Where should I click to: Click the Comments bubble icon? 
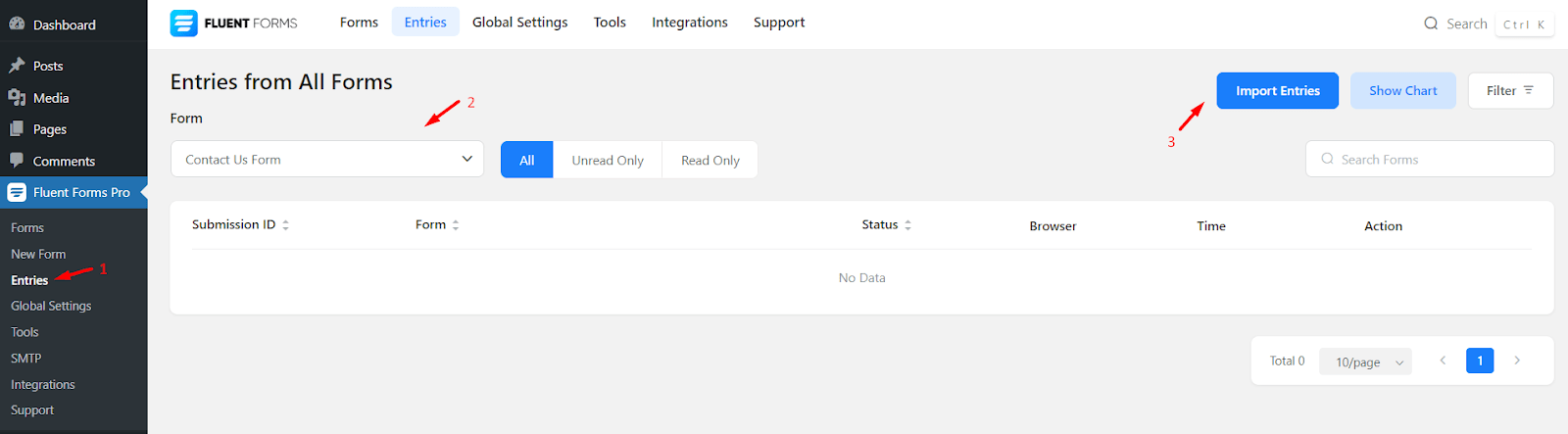click(17, 161)
